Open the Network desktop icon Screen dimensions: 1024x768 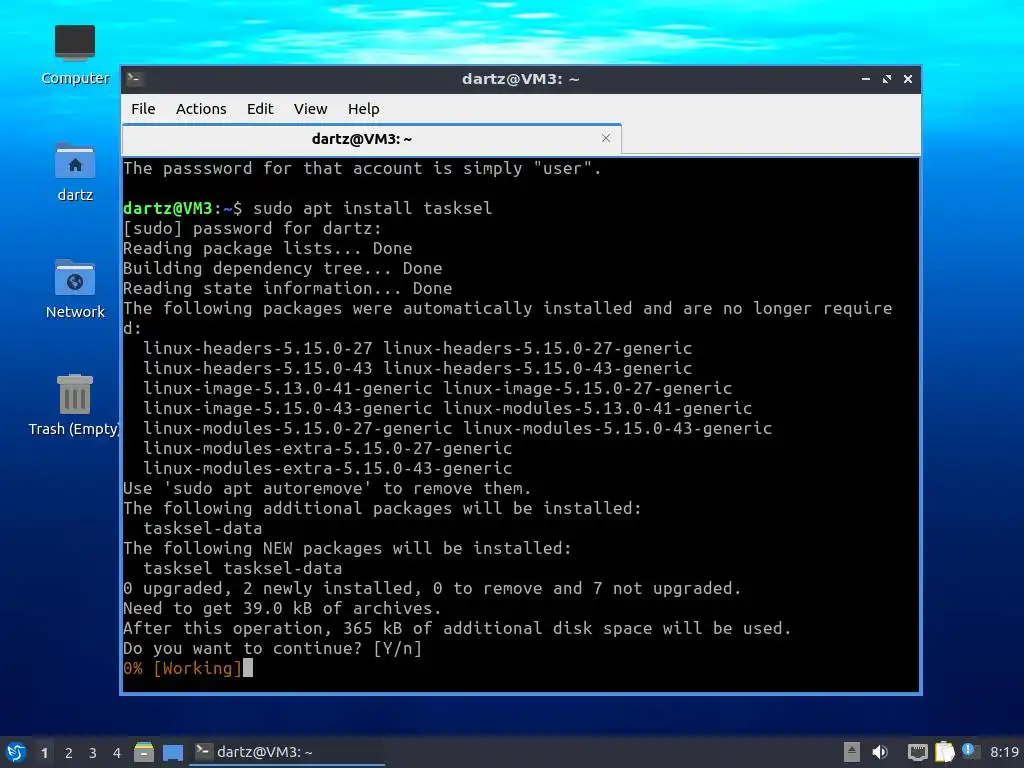point(74,289)
